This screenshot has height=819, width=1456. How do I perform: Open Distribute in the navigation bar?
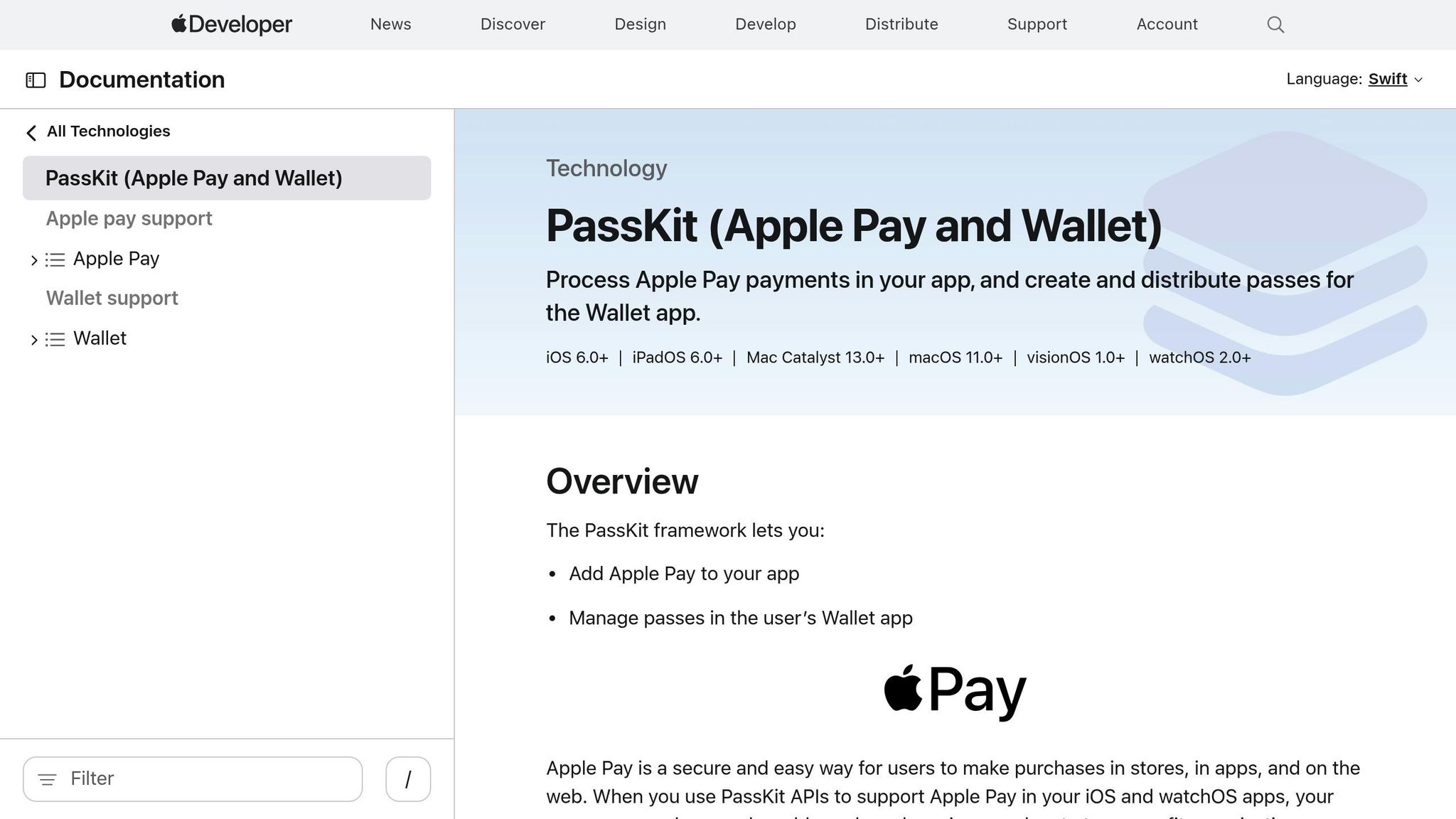point(901,24)
